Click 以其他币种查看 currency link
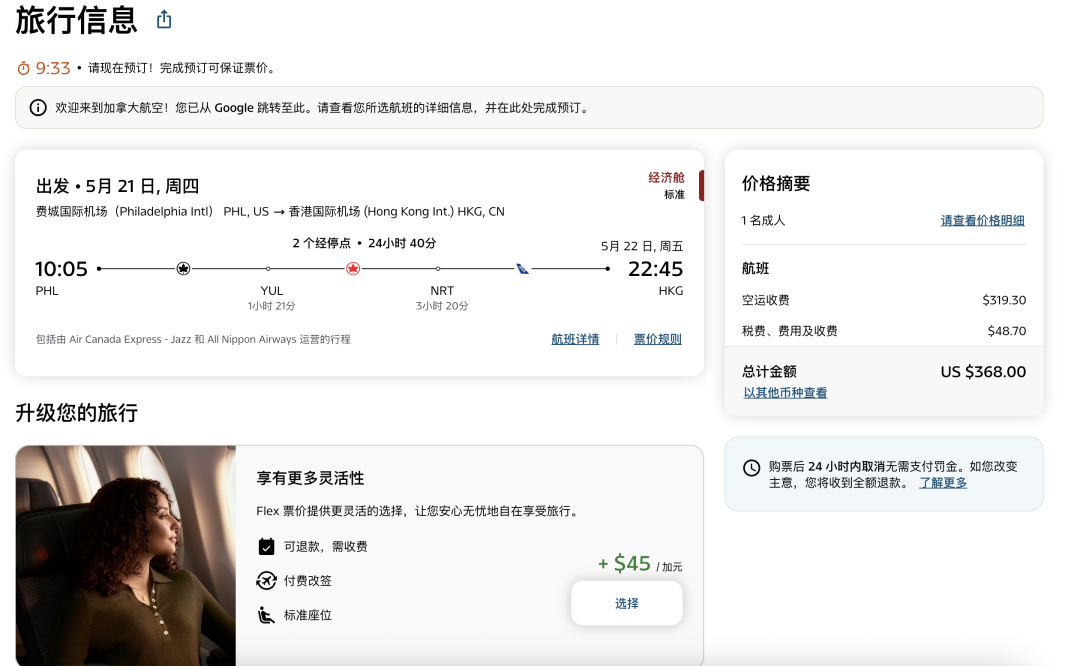The height and width of the screenshot is (666, 1080). pos(785,393)
